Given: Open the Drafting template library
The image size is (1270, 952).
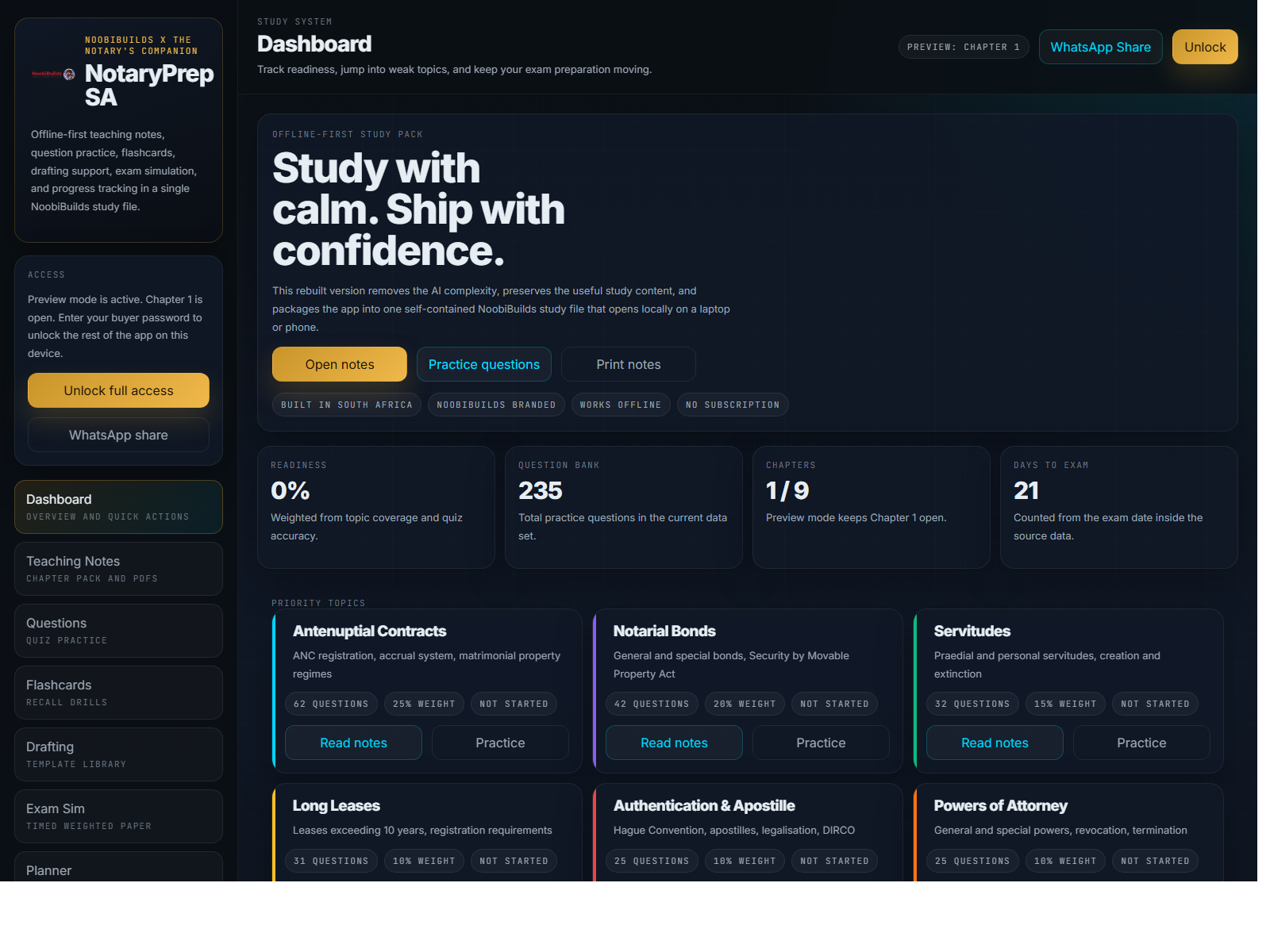Looking at the screenshot, I should coord(118,754).
